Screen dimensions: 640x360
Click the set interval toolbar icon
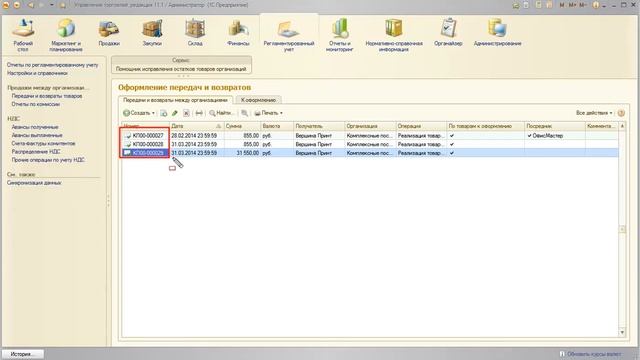pos(199,113)
